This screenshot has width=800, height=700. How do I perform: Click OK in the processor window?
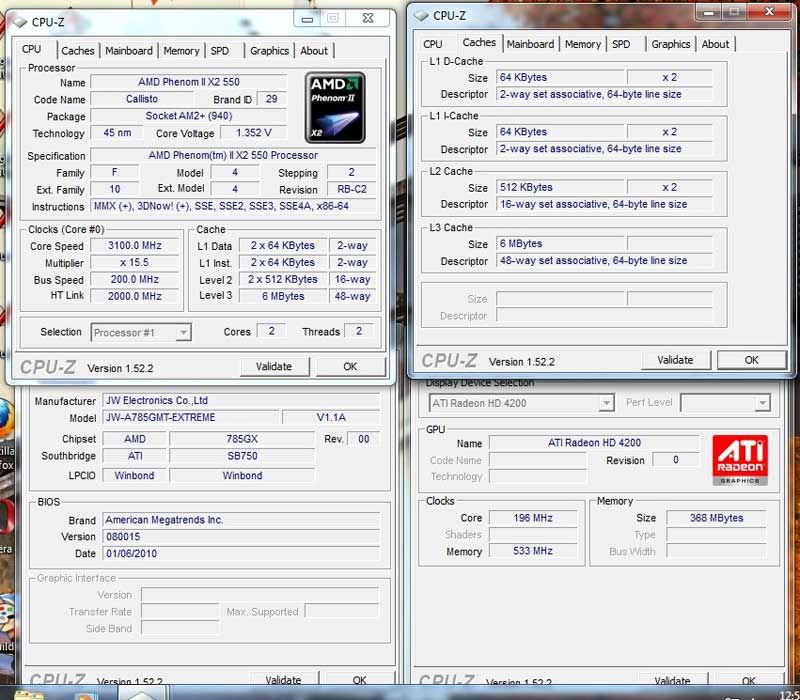(350, 366)
